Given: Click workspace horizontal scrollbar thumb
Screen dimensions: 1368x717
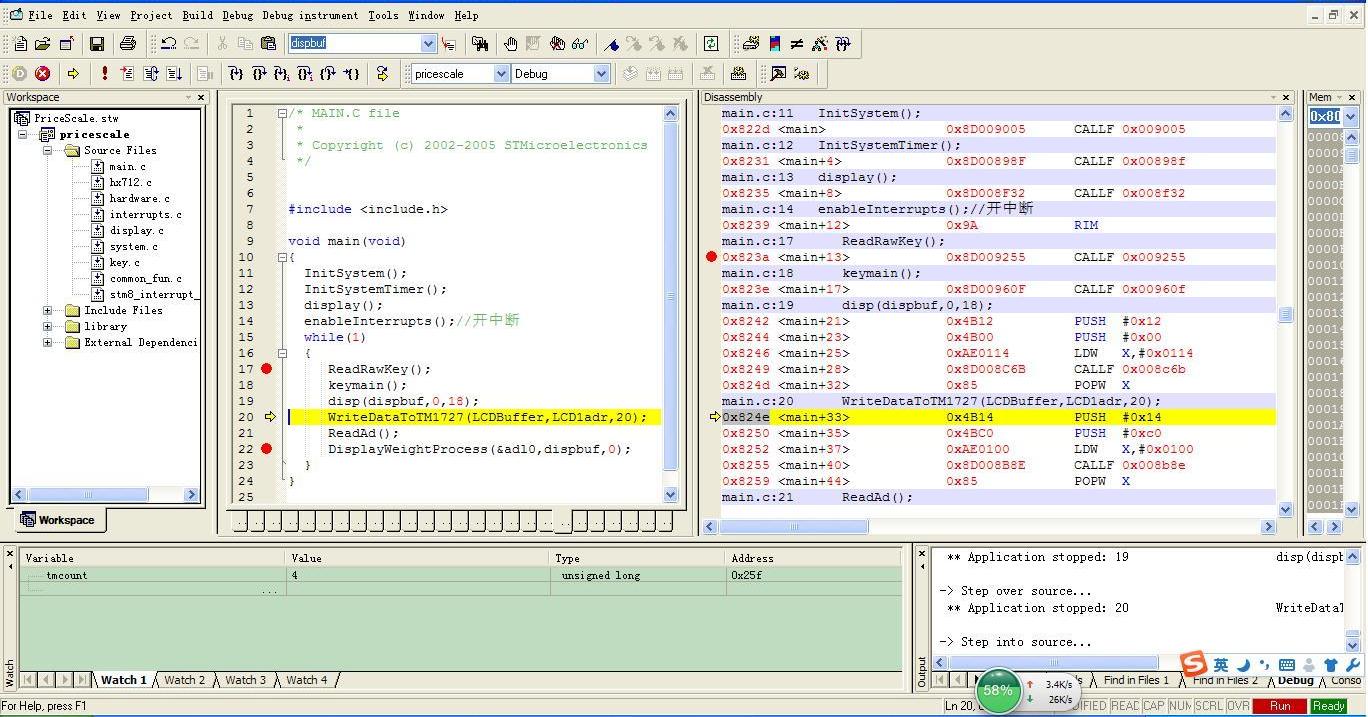Looking at the screenshot, I should pos(87,495).
